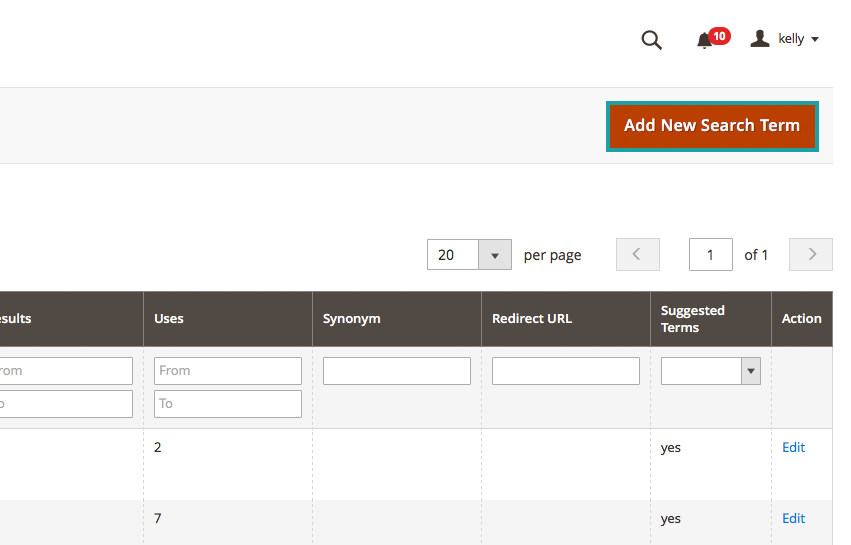Viewport: 851px width, 545px height.
Task: Expand the per page dropdown
Action: pyautogui.click(x=494, y=255)
